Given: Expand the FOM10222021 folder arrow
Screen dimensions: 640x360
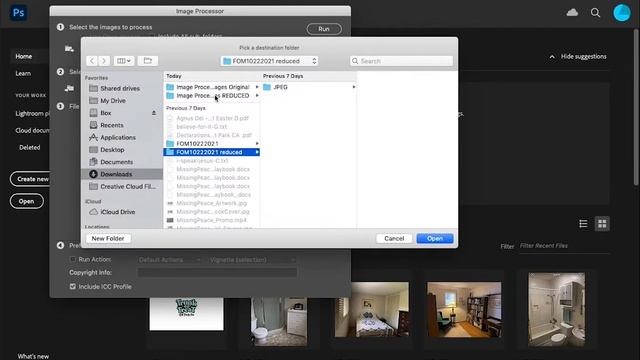Looking at the screenshot, I should 257,144.
